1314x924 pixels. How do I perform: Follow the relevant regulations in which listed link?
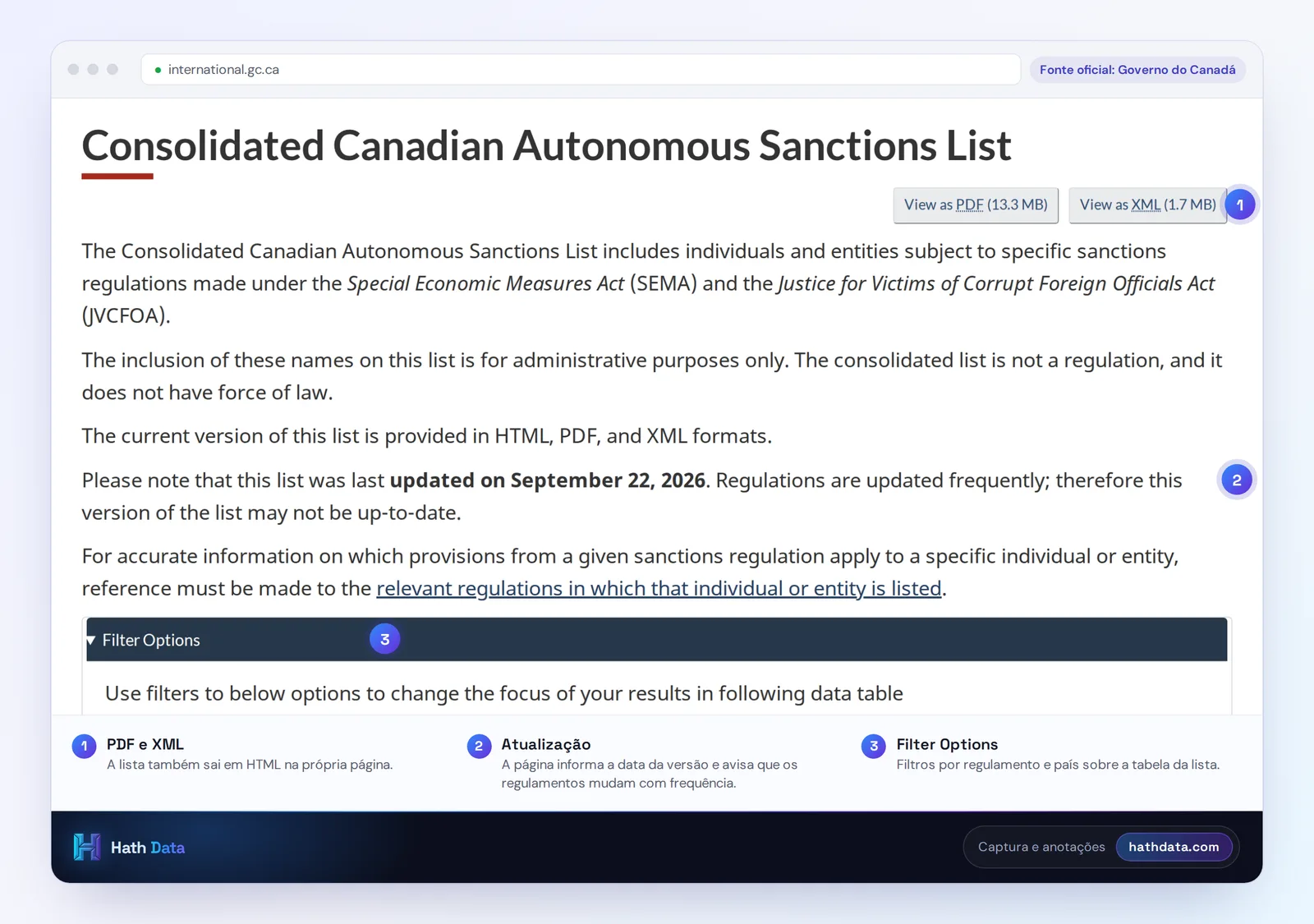(x=659, y=588)
